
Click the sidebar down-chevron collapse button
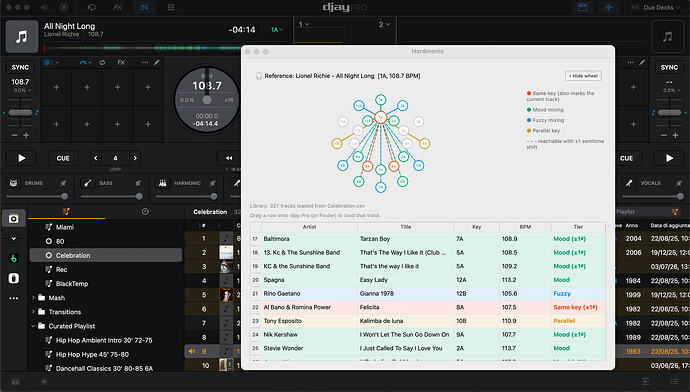tap(14, 238)
